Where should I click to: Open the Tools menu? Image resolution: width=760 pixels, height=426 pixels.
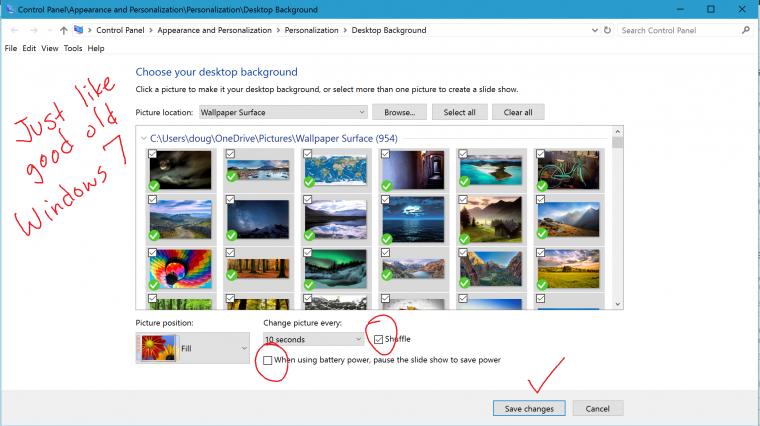click(x=73, y=48)
